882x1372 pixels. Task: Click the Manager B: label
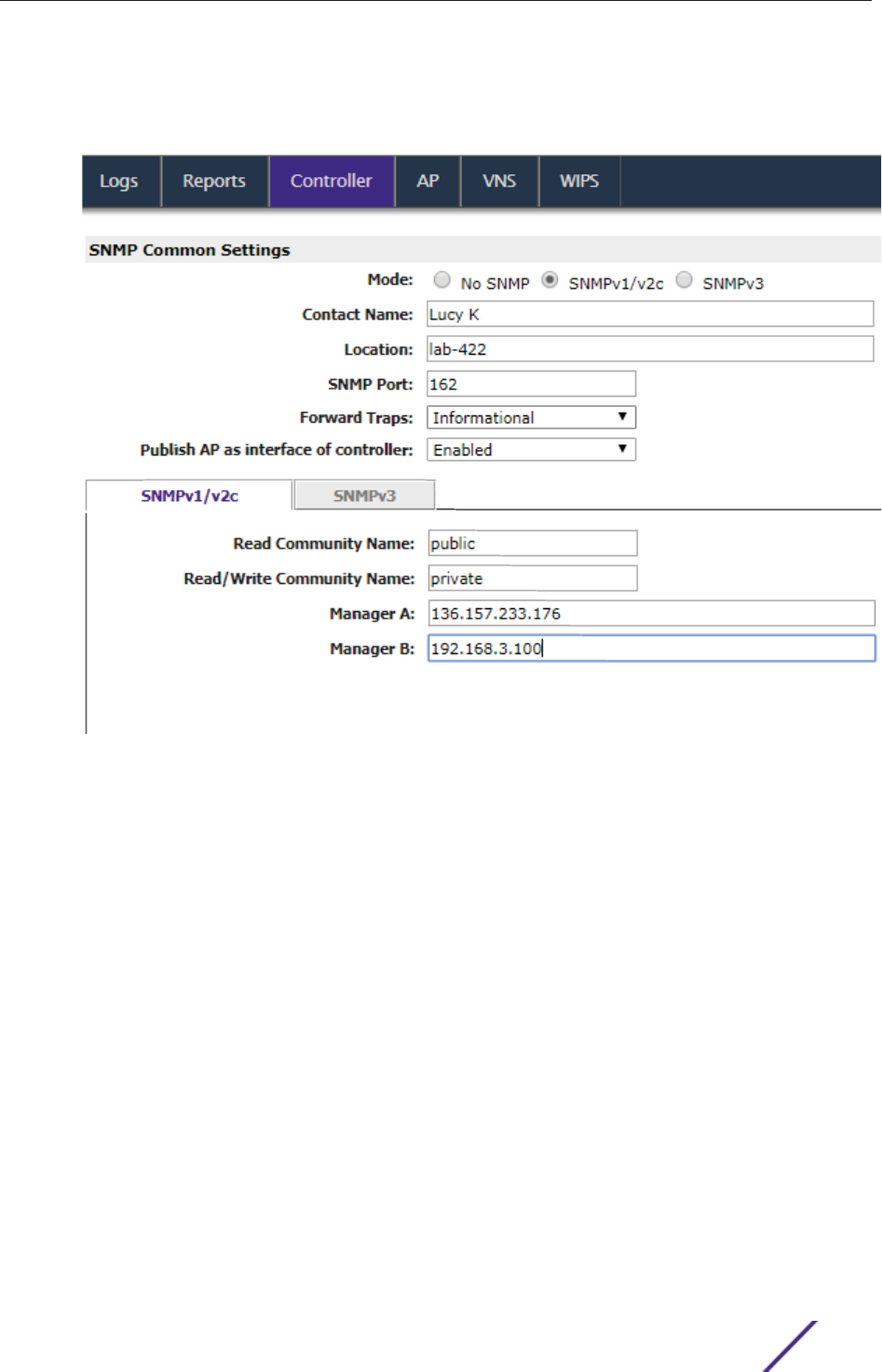372,648
